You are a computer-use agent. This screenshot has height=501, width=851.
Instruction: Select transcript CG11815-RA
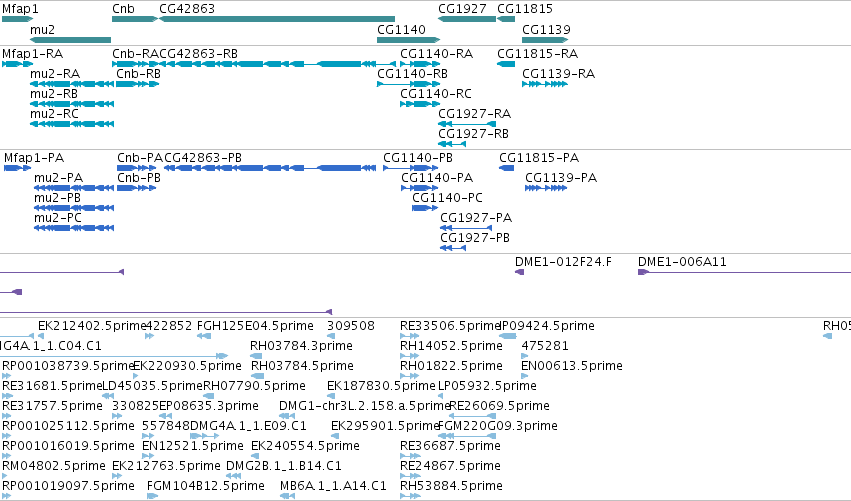point(506,64)
